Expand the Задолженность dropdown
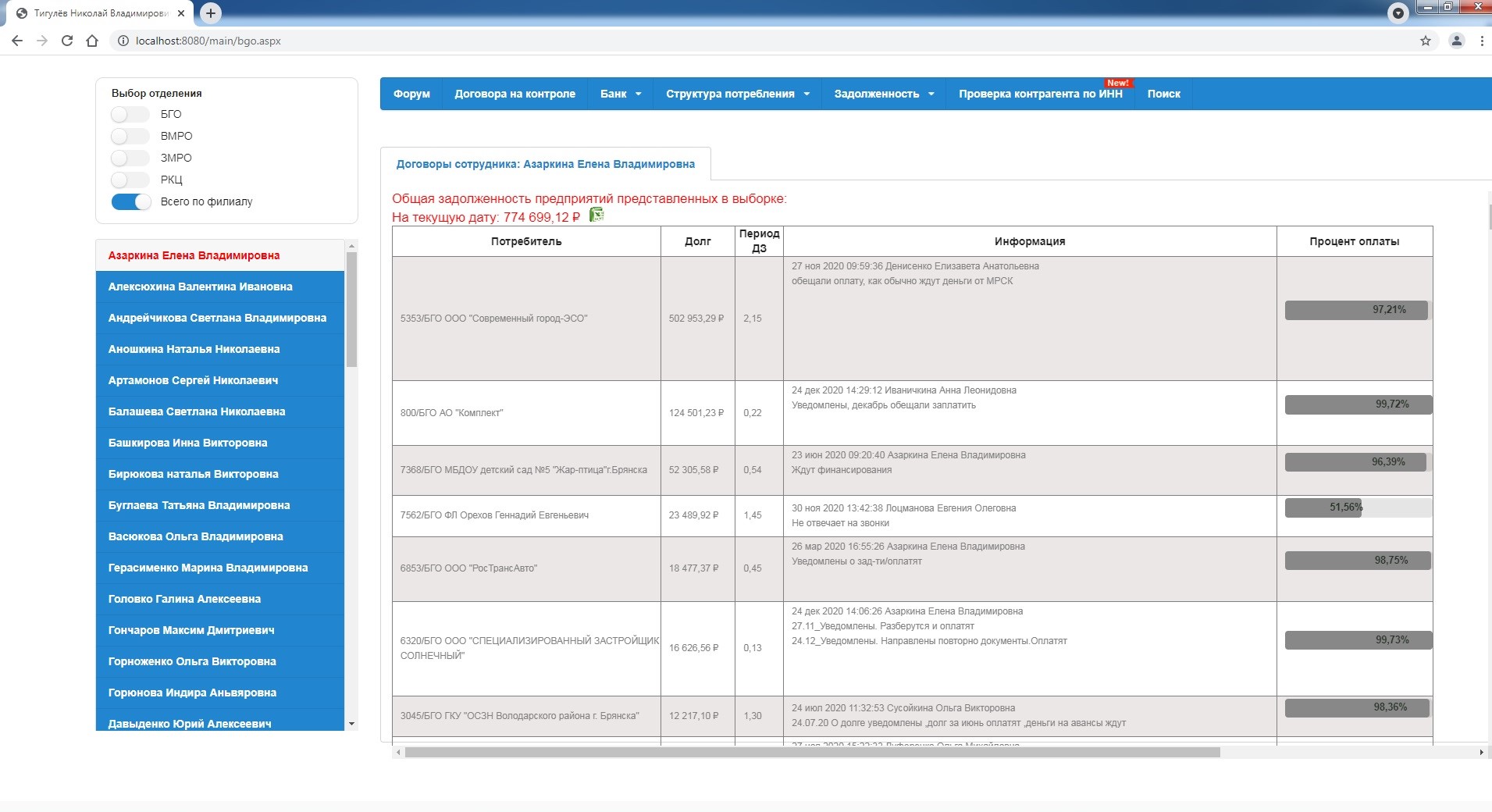 [x=883, y=94]
